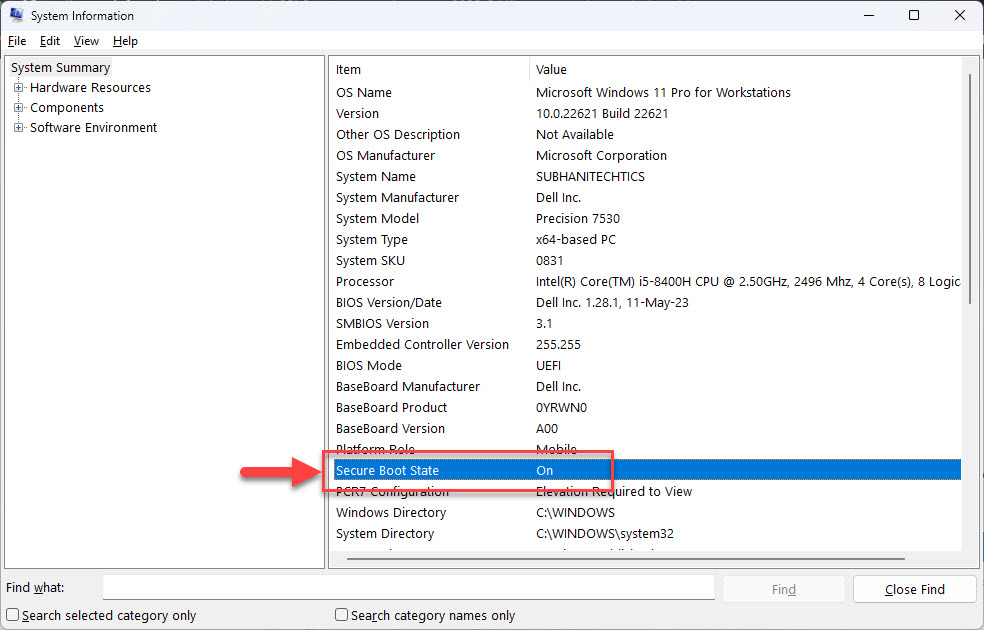This screenshot has width=984, height=630.
Task: Select the BaseBoard Version row
Action: click(x=647, y=429)
